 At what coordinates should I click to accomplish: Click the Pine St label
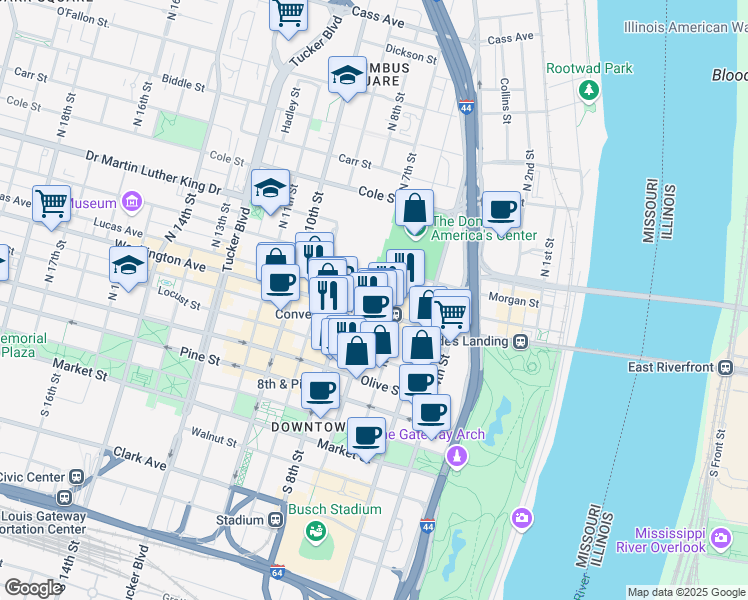pyautogui.click(x=200, y=356)
